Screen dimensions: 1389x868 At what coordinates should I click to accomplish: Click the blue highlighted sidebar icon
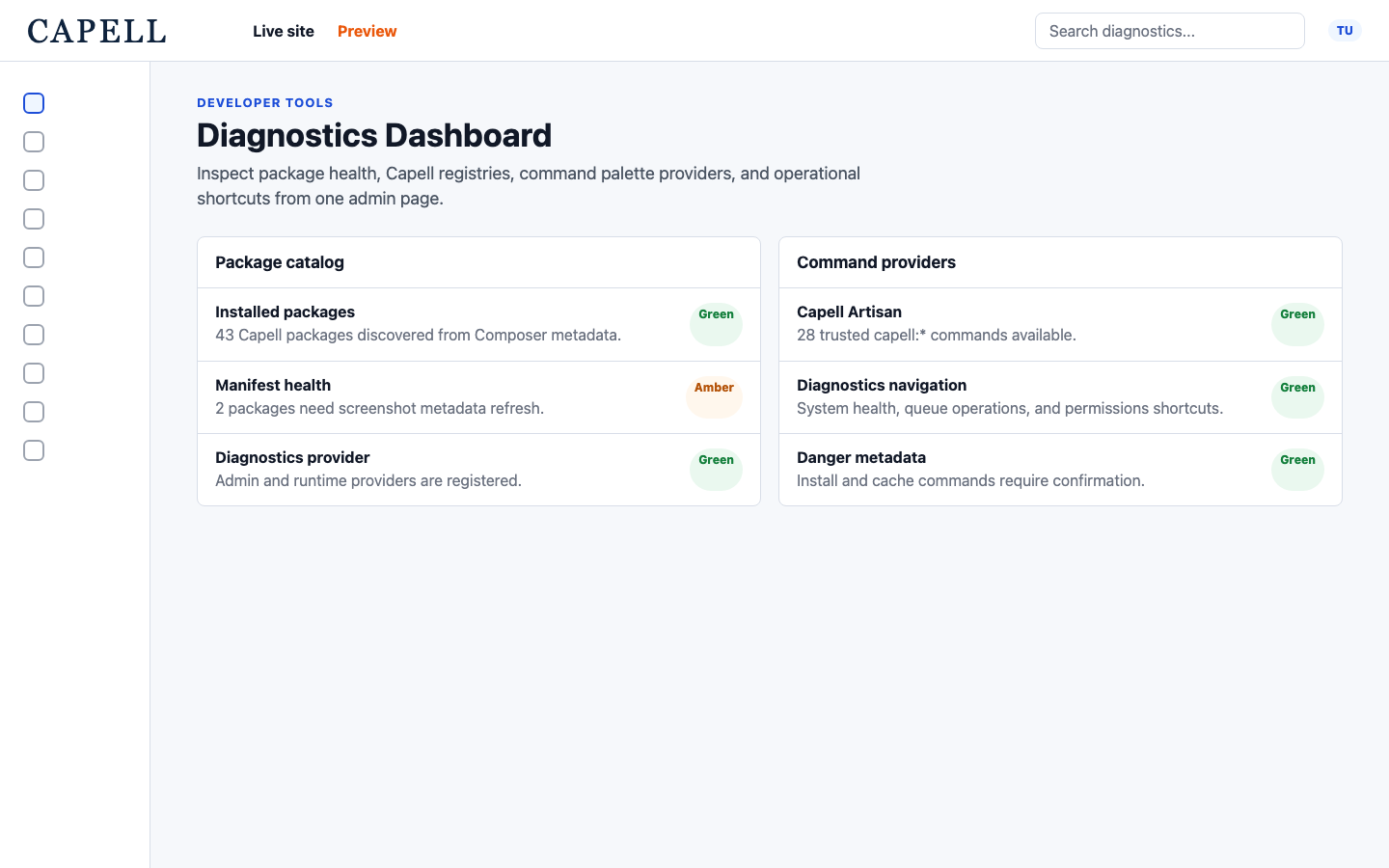[x=34, y=103]
